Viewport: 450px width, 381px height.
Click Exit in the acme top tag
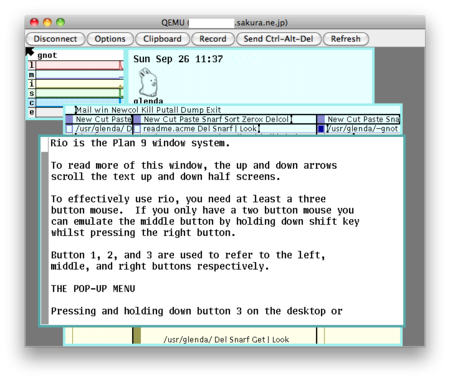click(x=213, y=110)
